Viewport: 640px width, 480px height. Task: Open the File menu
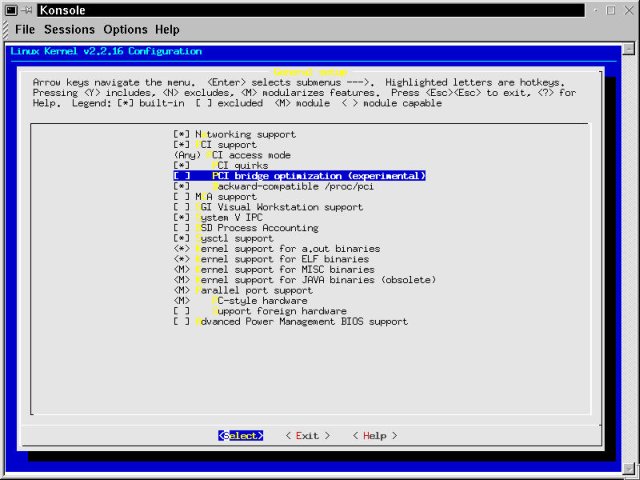pyautogui.click(x=24, y=30)
